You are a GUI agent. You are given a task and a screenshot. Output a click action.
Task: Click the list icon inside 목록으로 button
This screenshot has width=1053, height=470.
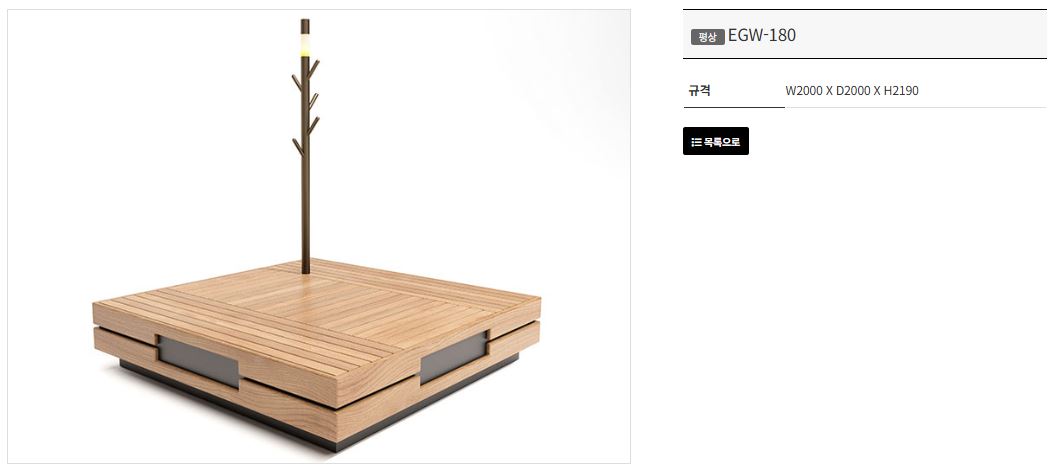point(696,142)
